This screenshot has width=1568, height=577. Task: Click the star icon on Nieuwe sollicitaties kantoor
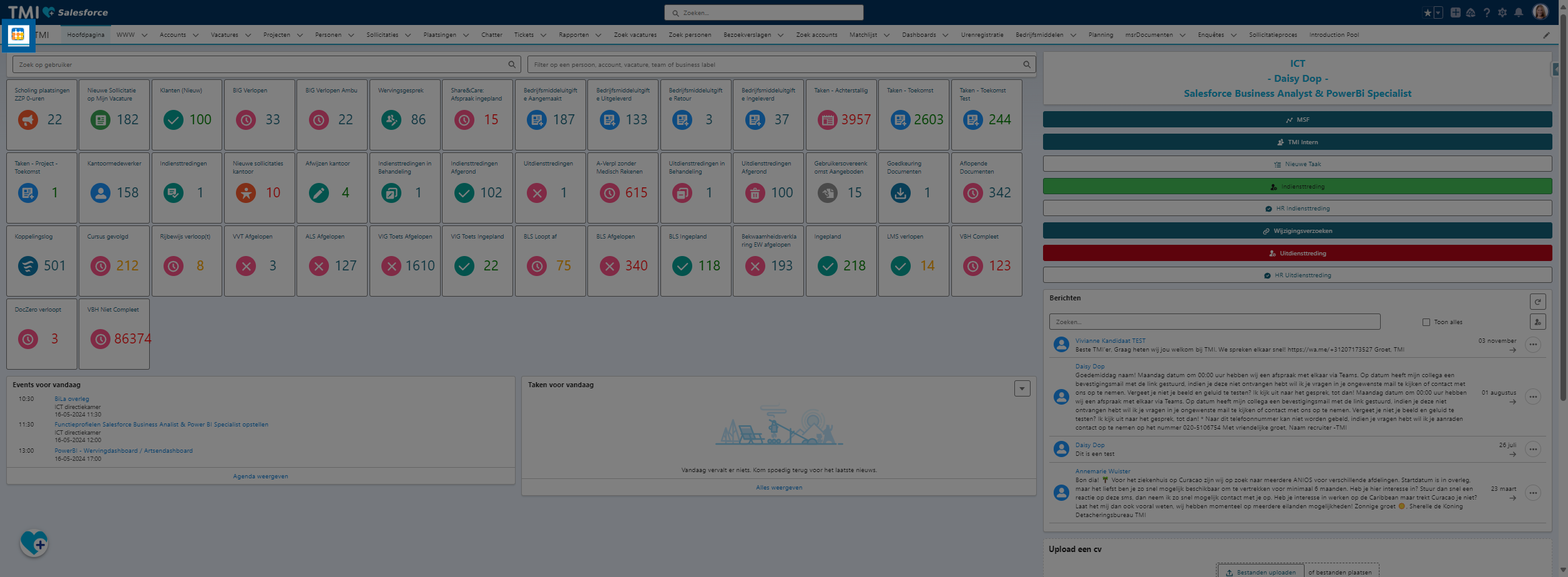(x=246, y=193)
